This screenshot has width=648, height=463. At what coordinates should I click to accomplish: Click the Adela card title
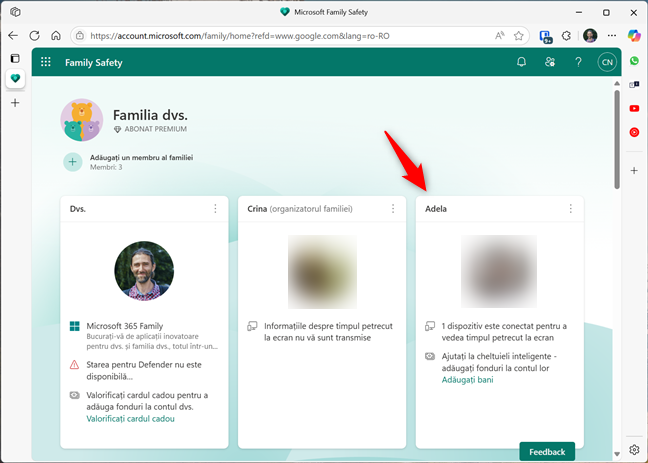pyautogui.click(x=436, y=209)
